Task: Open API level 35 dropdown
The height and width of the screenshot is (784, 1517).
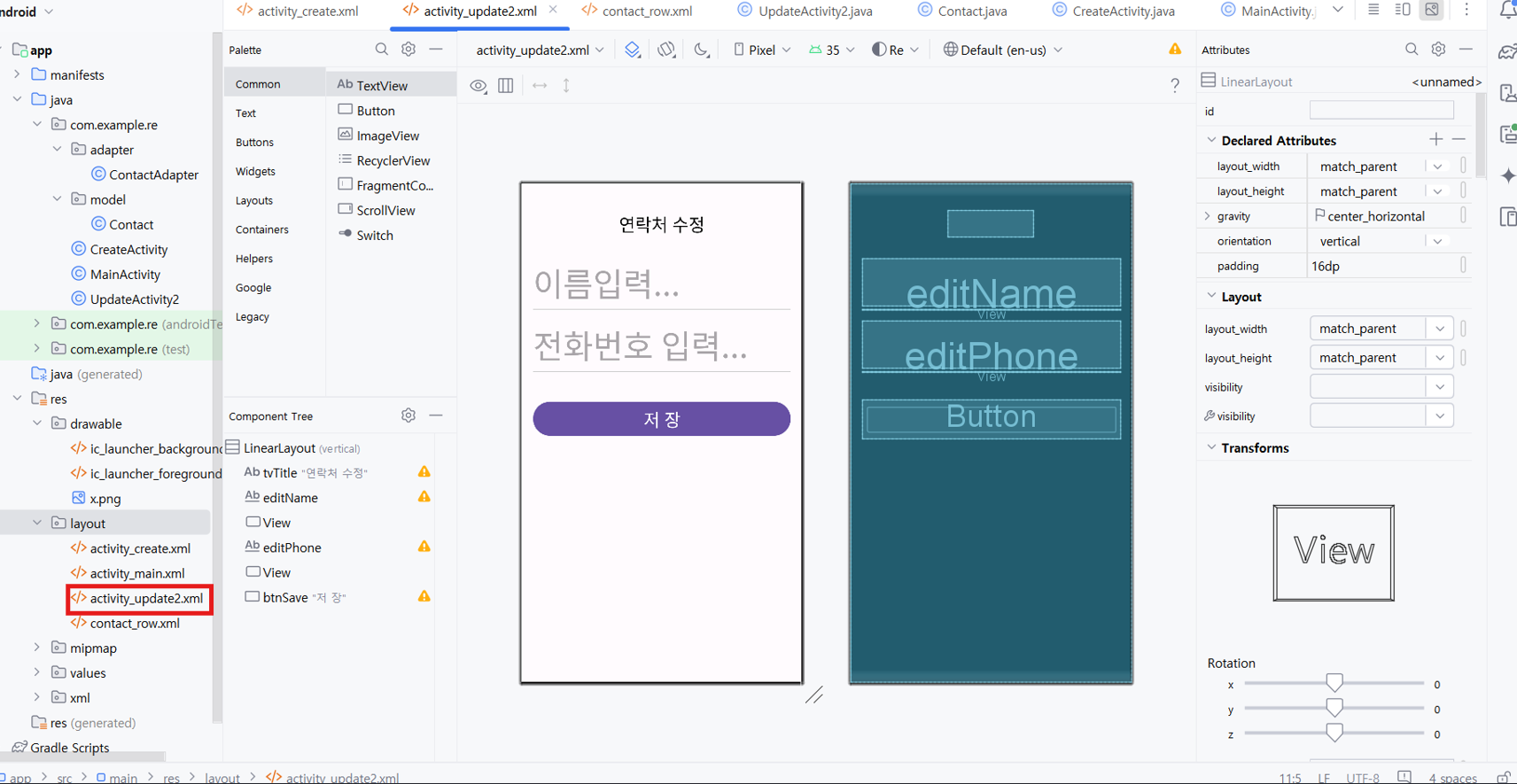Action: pos(832,50)
